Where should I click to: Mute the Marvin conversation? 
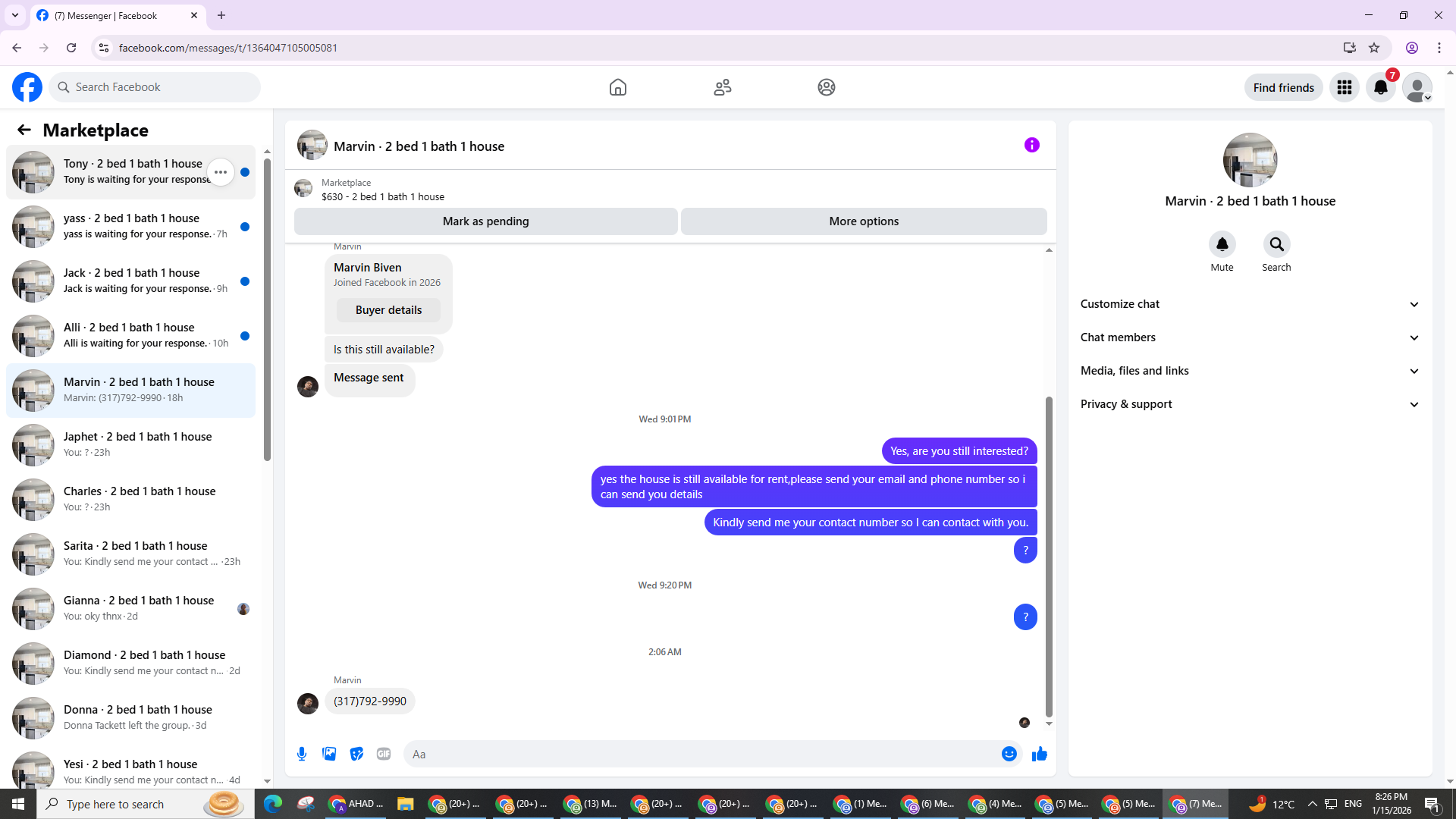pos(1222,245)
